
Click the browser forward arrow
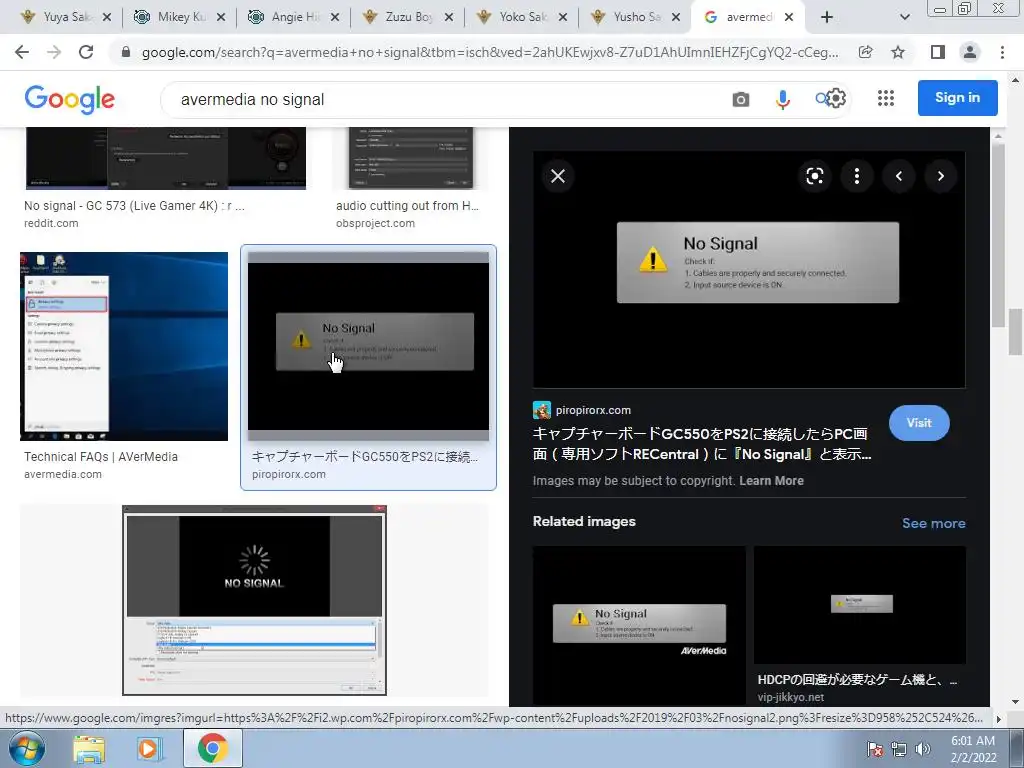tap(54, 52)
